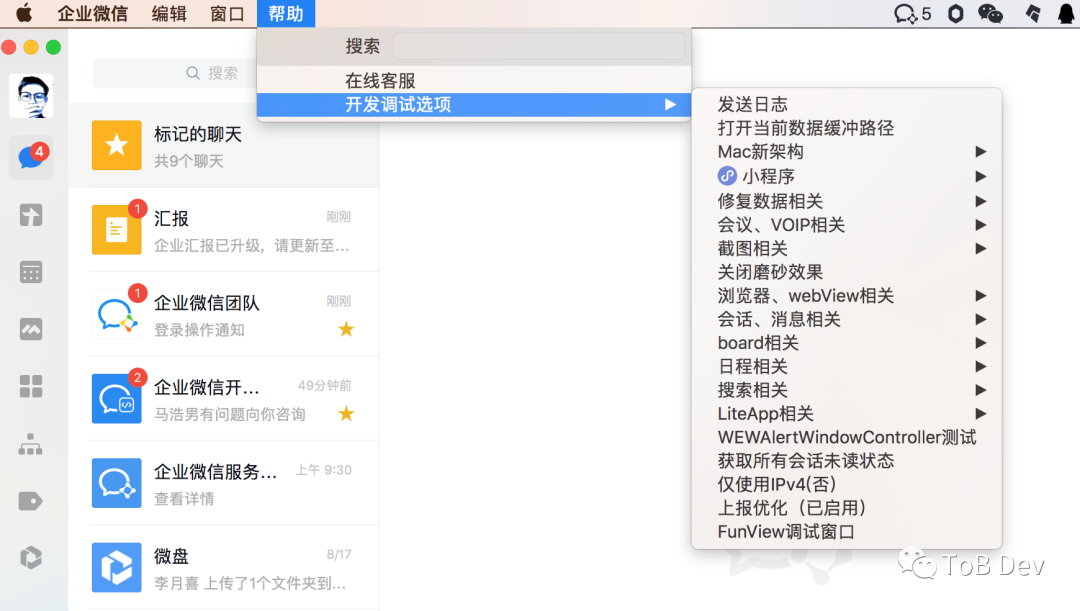Open the 标记的聊天 row
The width and height of the screenshot is (1080, 611).
click(x=224, y=145)
